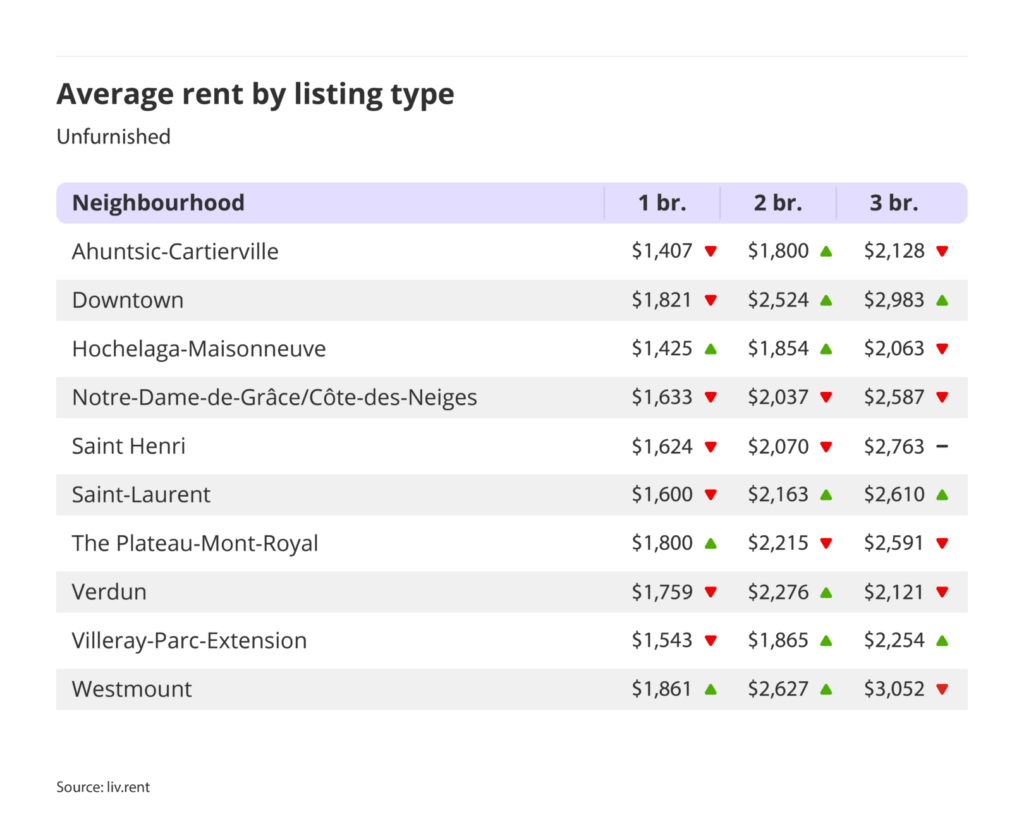1024x819 pixels.
Task: Select the 1 br. column header
Action: [662, 203]
